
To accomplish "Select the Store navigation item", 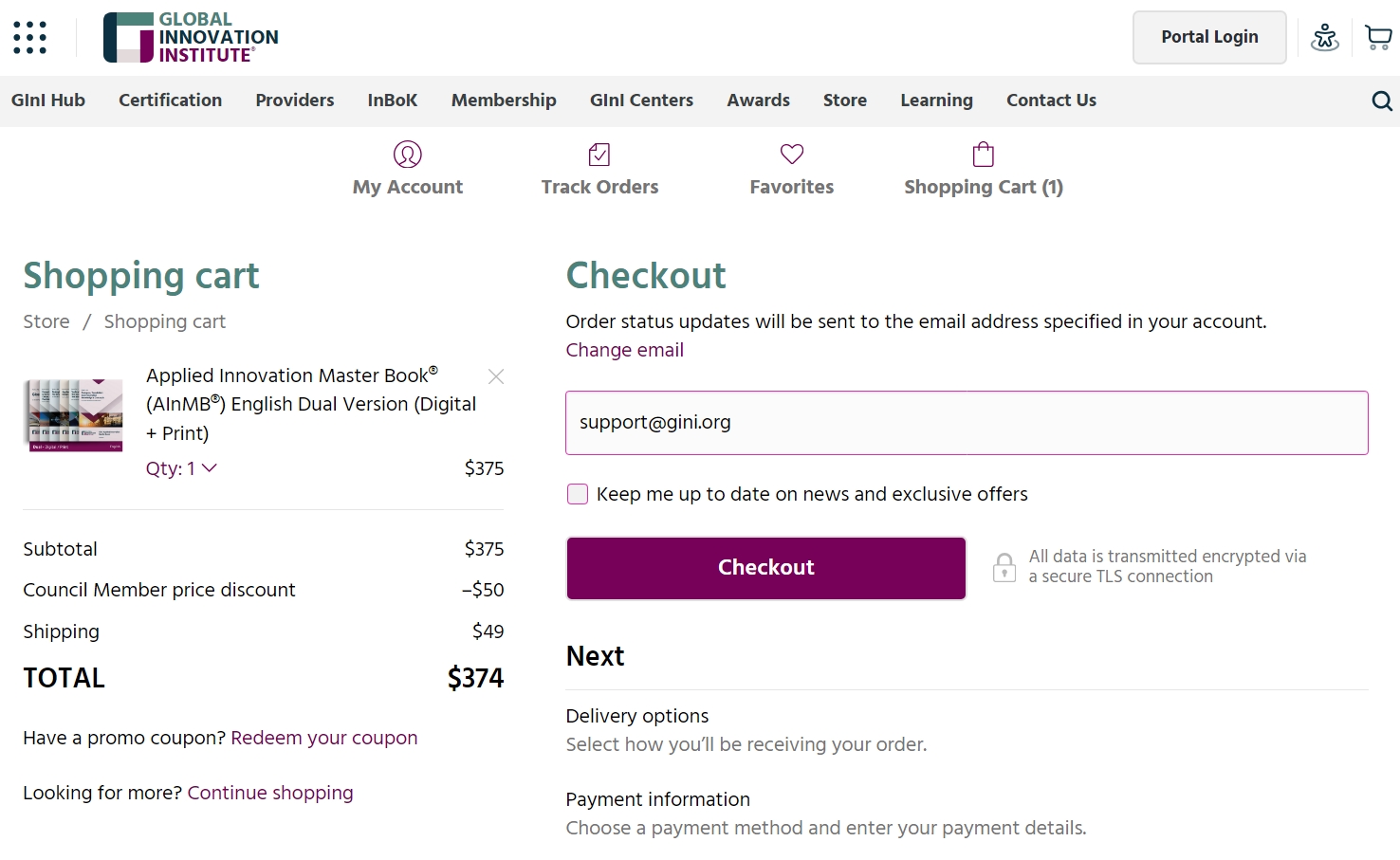I will click(x=845, y=101).
